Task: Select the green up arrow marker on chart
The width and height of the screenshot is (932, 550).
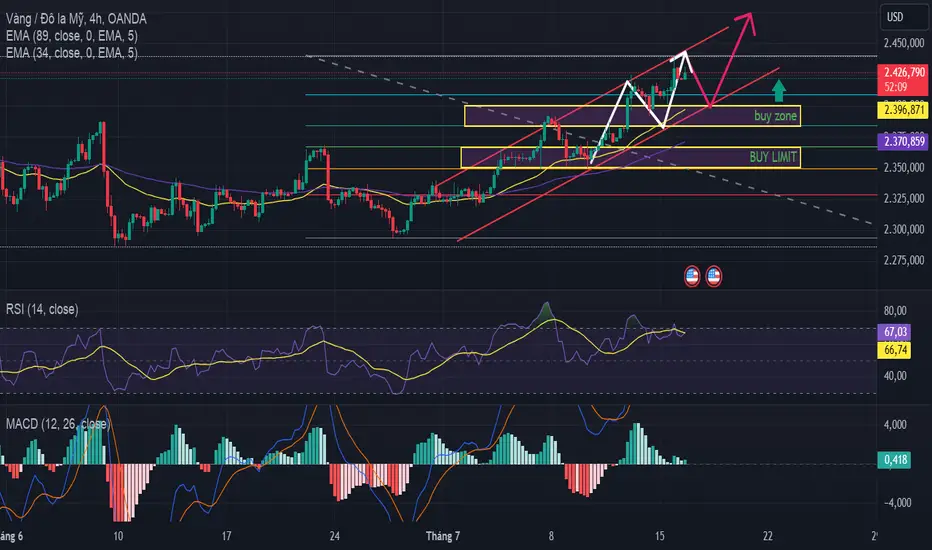Action: (x=779, y=90)
